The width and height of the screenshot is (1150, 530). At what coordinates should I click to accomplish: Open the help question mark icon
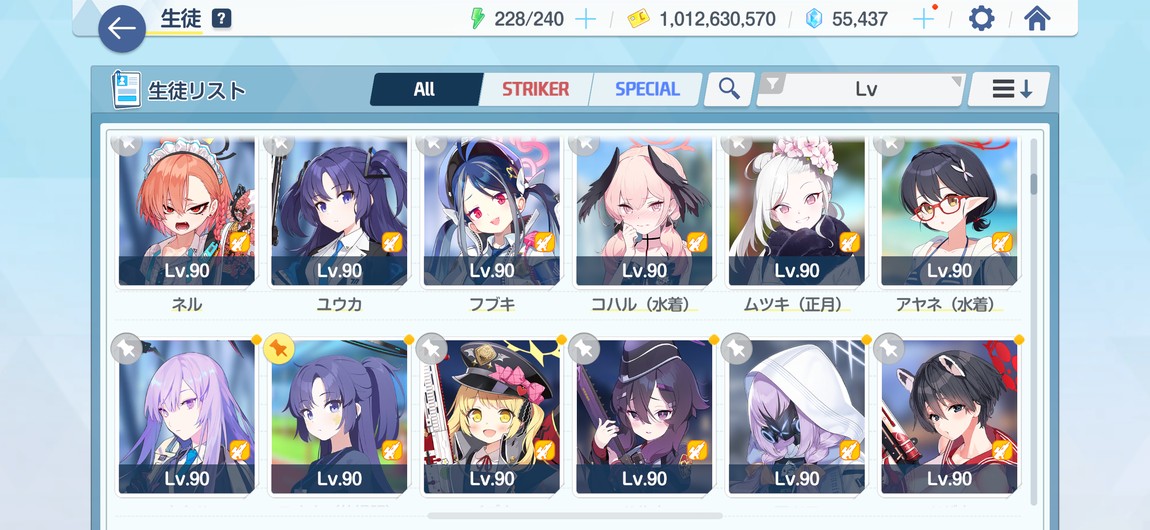[221, 19]
